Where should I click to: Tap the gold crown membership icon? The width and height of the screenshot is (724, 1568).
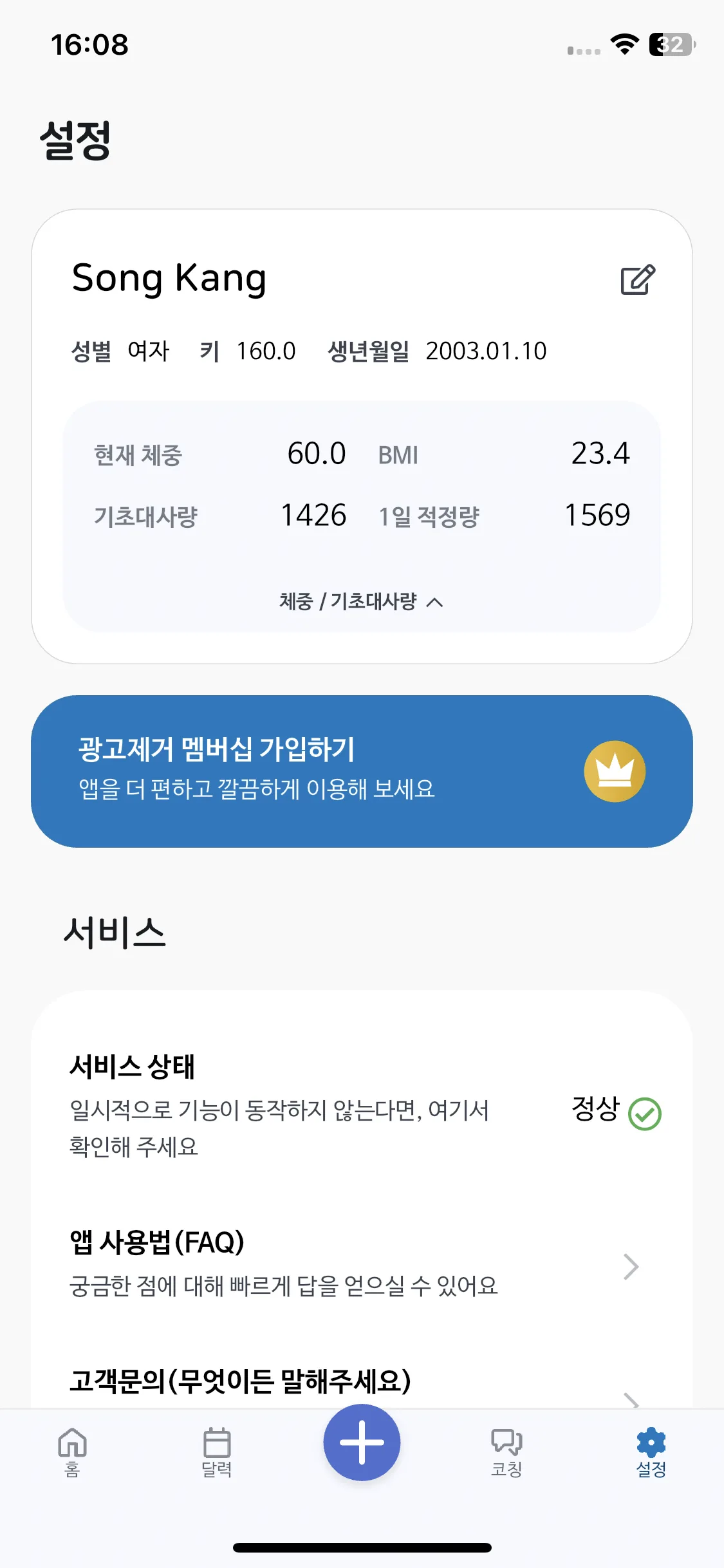coord(615,771)
